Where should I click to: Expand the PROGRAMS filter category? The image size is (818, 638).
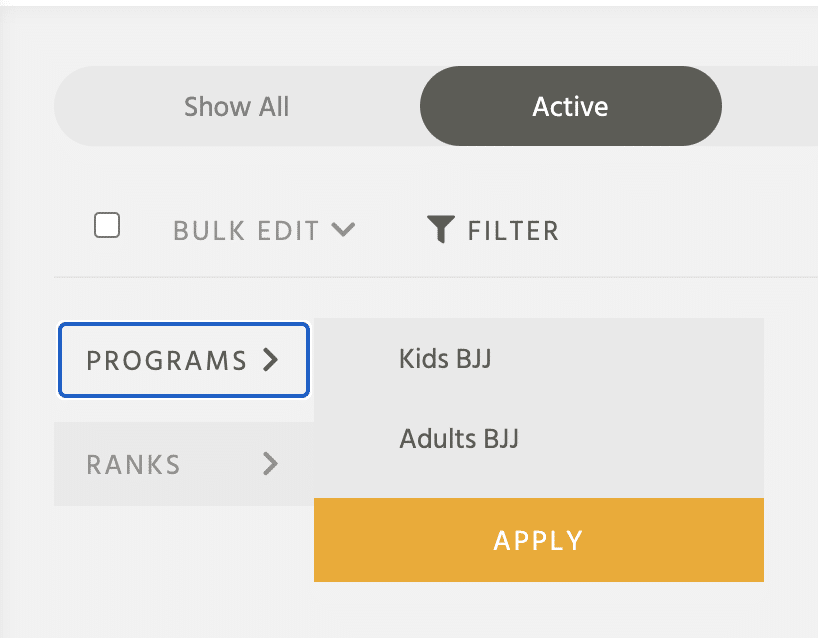184,360
